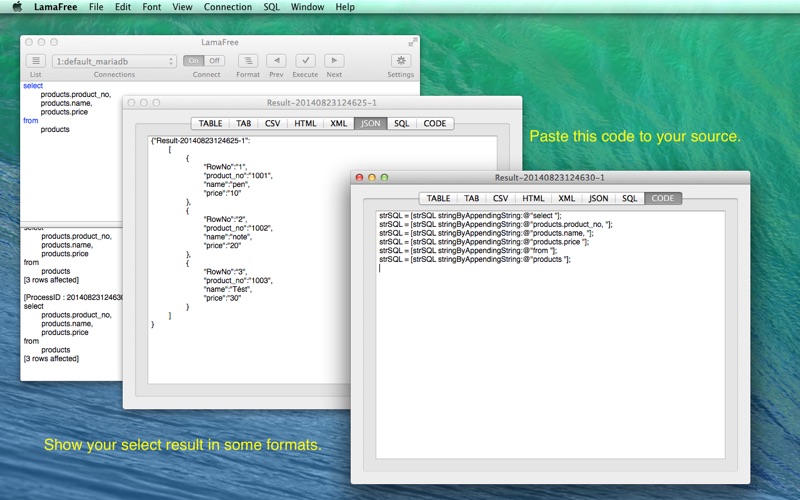Viewport: 800px width, 500px height.
Task: Click '{"Result-20140823124625-1":' JSON header line
Action: tap(201, 140)
